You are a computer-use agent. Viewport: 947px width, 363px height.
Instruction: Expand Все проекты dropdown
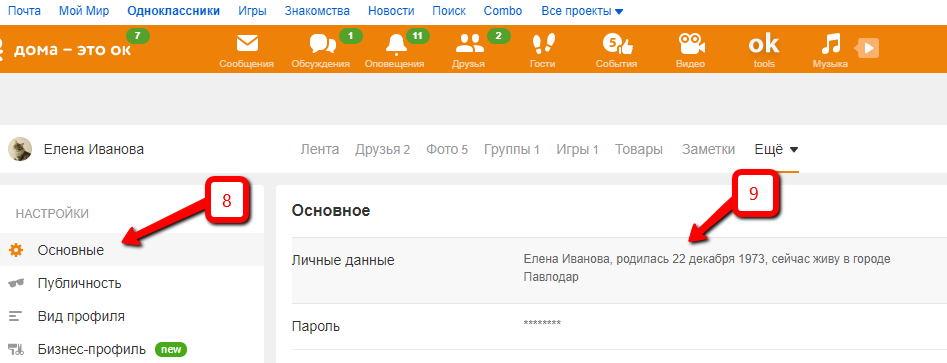pos(582,11)
